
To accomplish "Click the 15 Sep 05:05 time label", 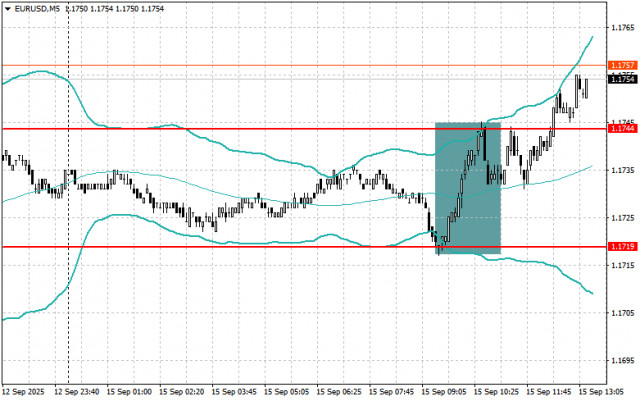I will pos(287,392).
